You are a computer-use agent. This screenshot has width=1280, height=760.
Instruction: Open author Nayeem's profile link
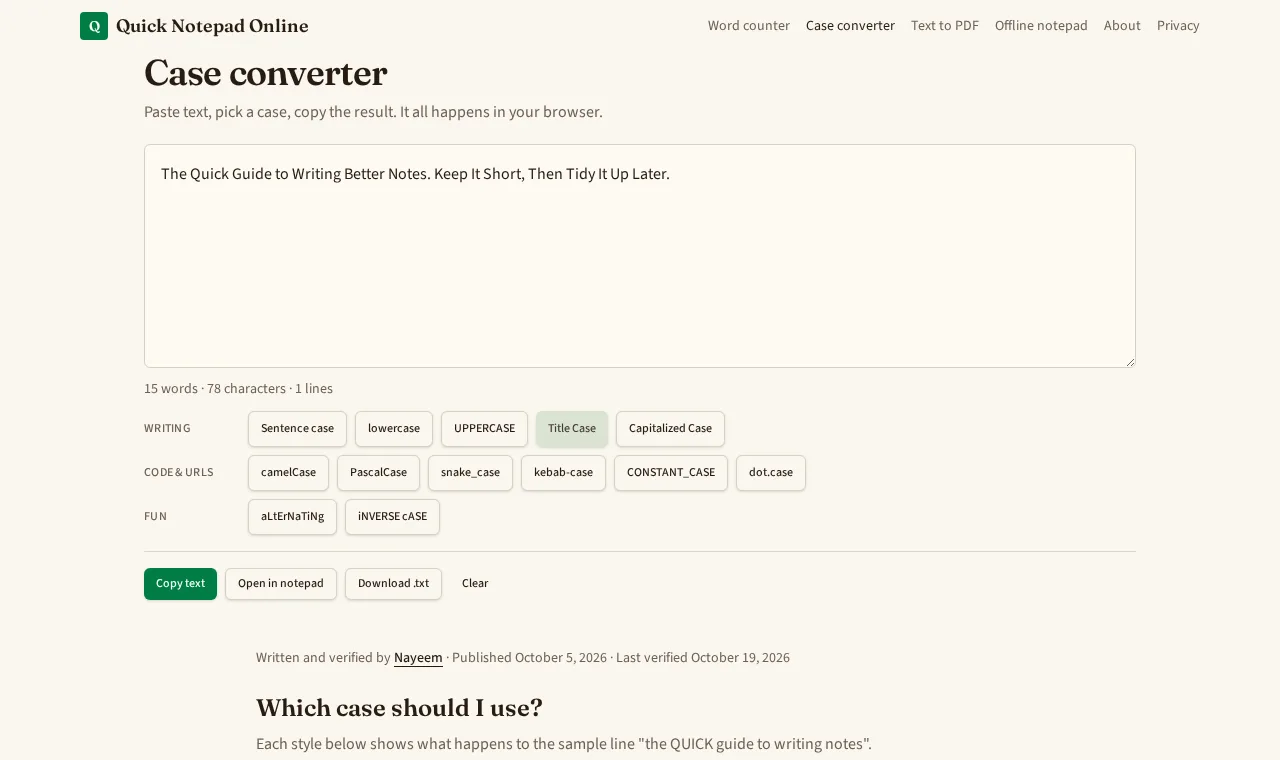(x=418, y=658)
